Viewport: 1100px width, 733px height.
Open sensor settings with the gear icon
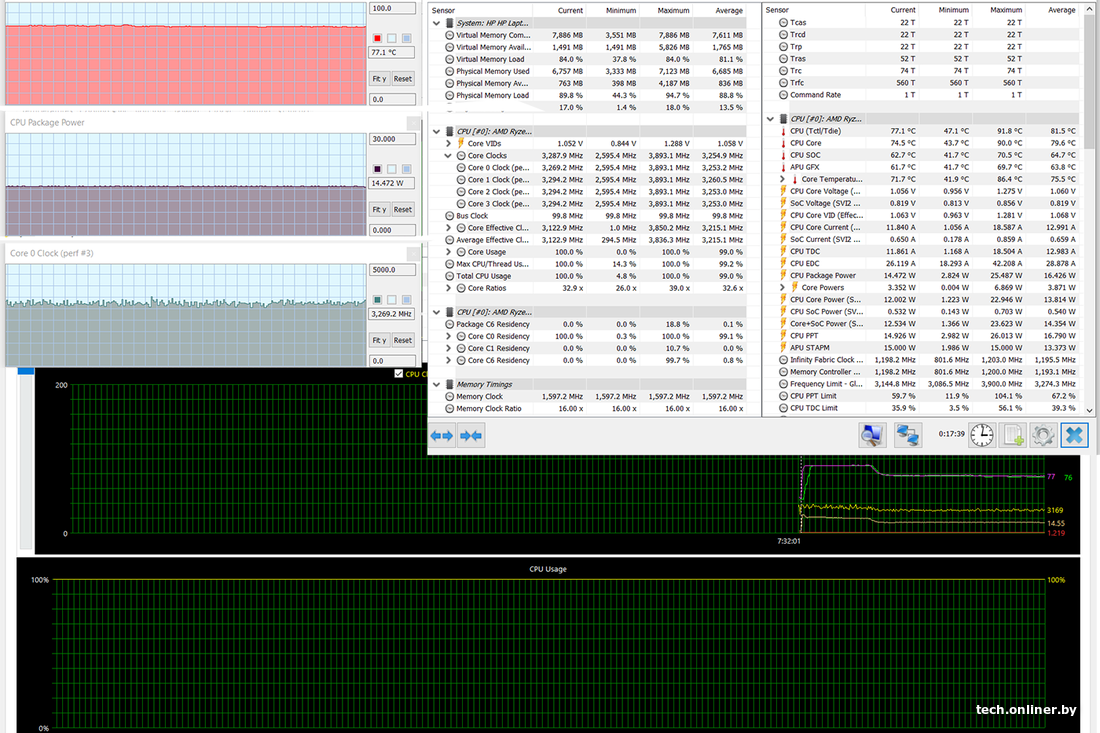point(1043,435)
